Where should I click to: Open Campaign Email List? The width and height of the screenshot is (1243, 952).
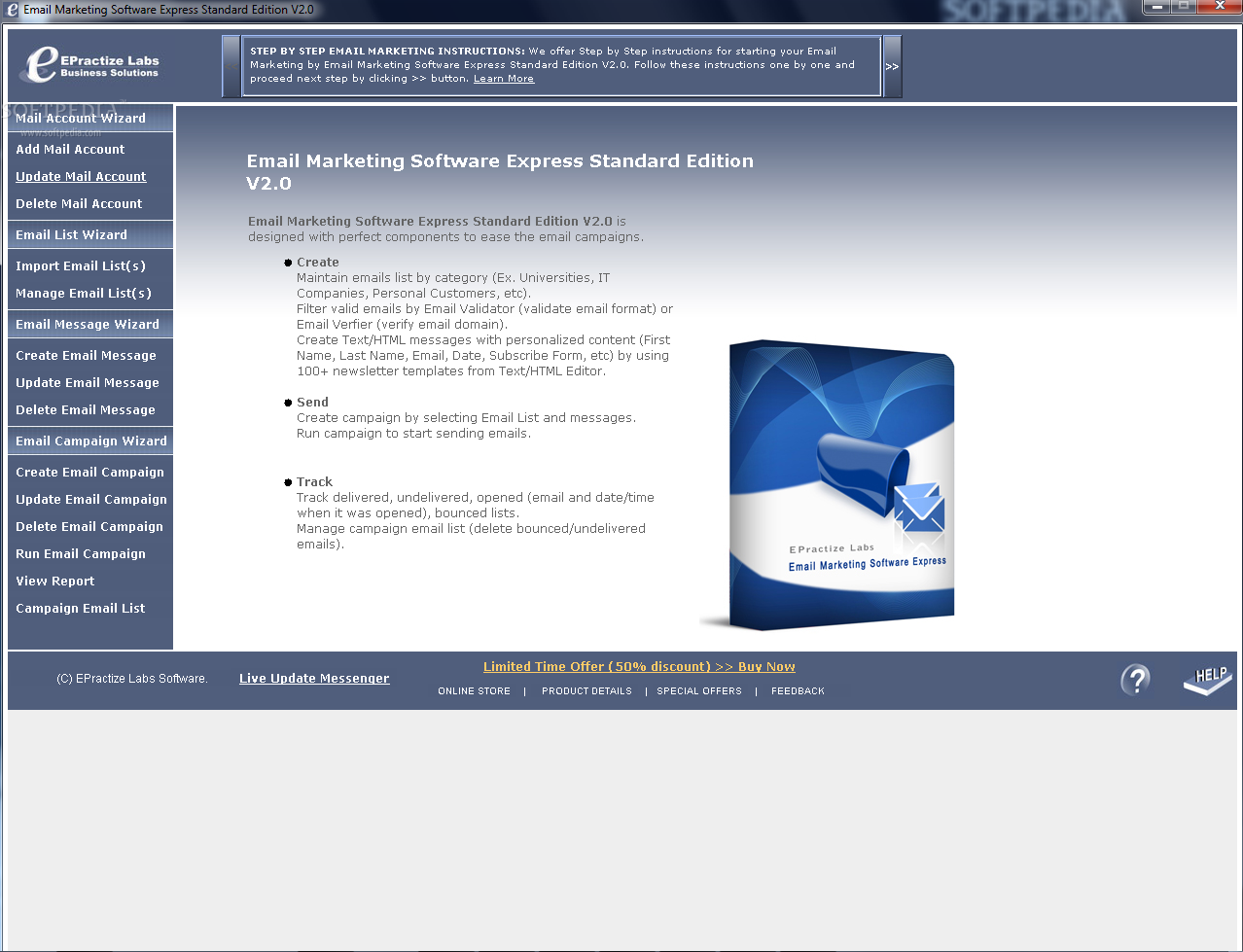[x=81, y=608]
